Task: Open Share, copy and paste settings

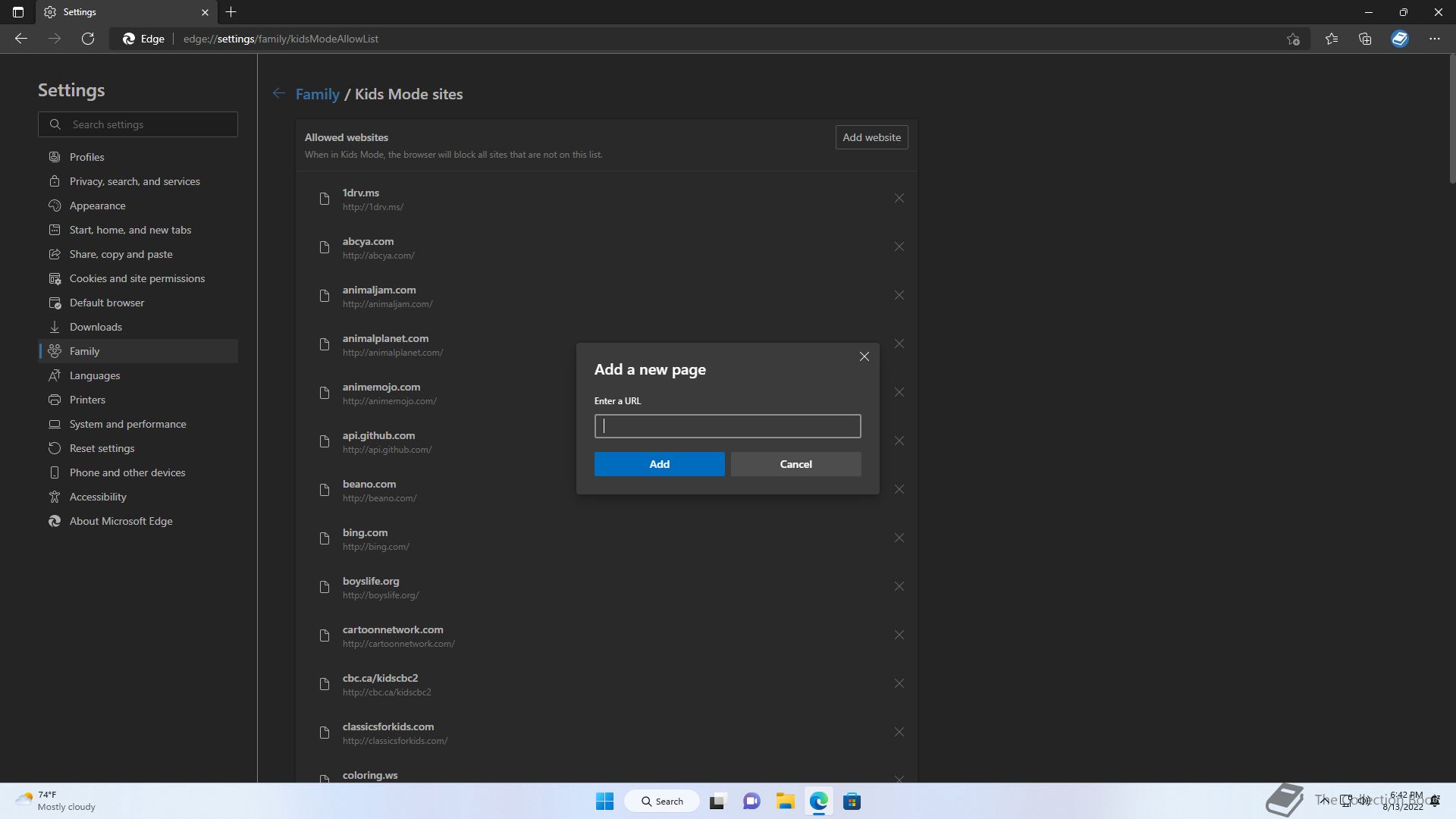Action: tap(138, 254)
